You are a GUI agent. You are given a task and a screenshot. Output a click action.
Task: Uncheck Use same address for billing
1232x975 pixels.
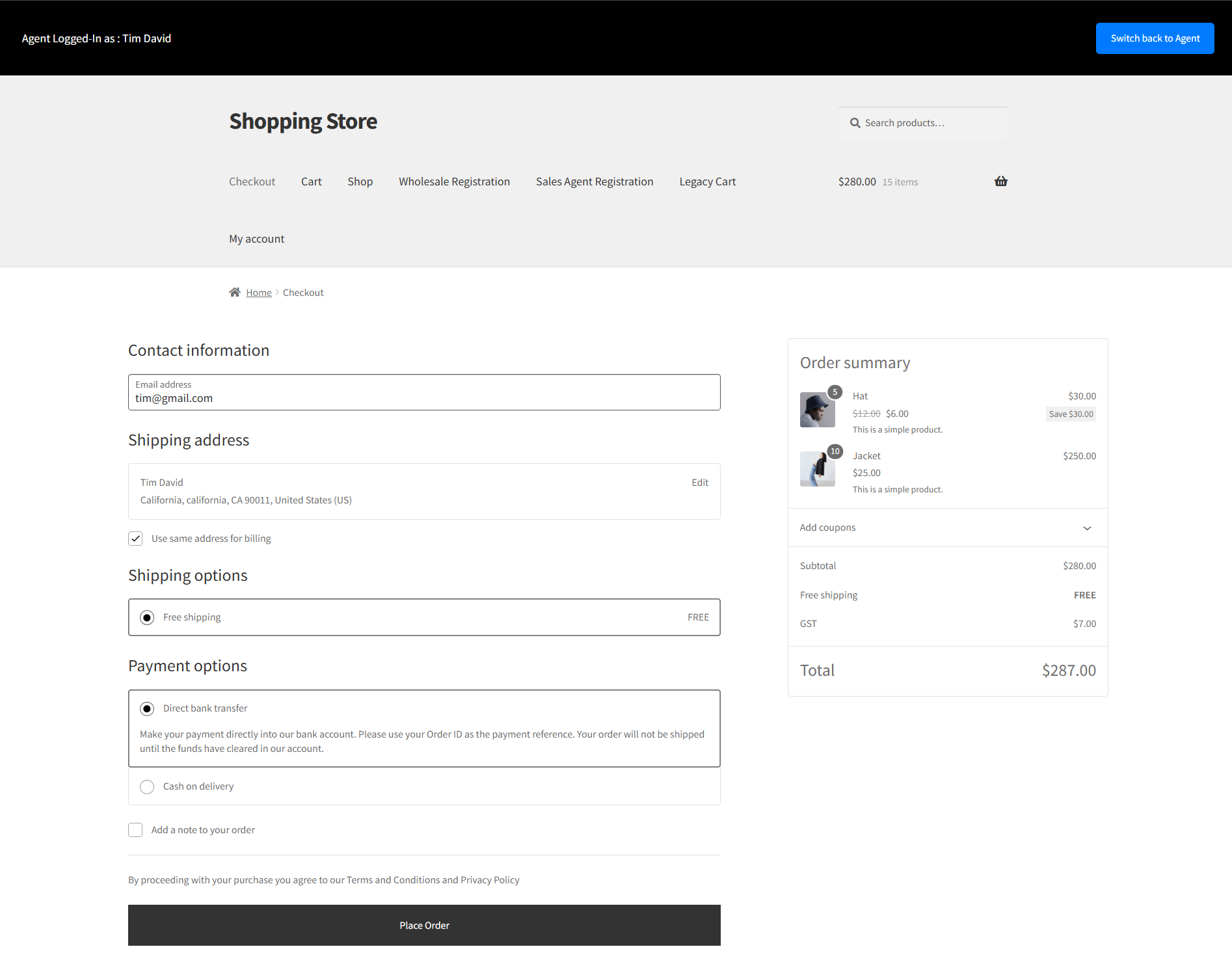click(135, 539)
